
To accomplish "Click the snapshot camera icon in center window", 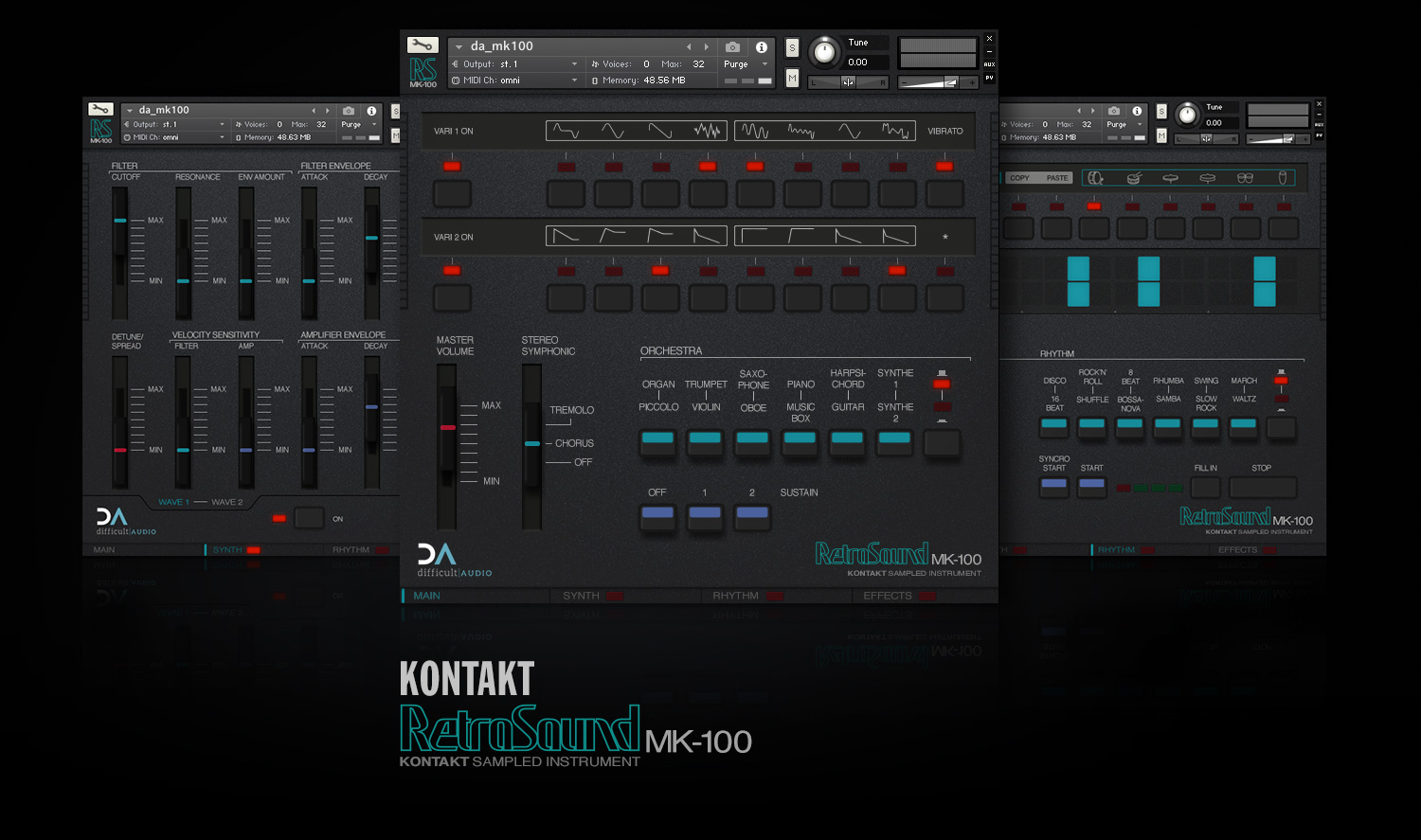I will [x=732, y=46].
